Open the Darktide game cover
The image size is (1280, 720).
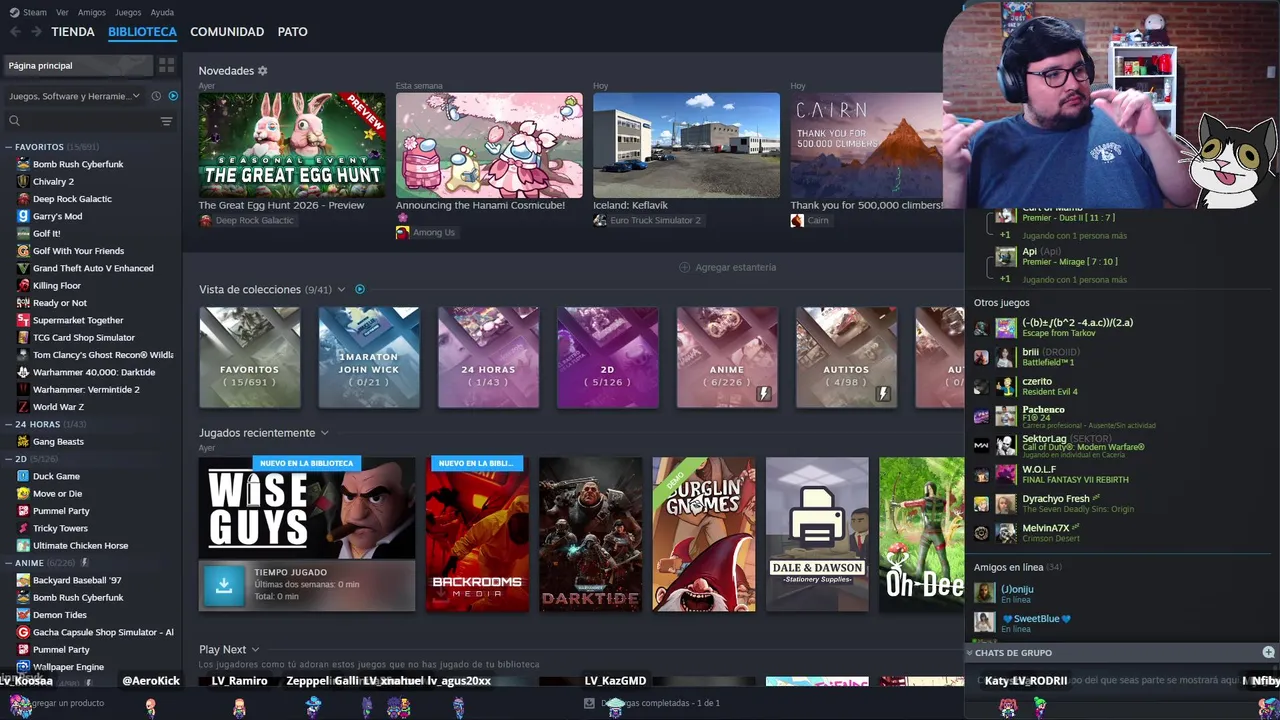coord(590,534)
